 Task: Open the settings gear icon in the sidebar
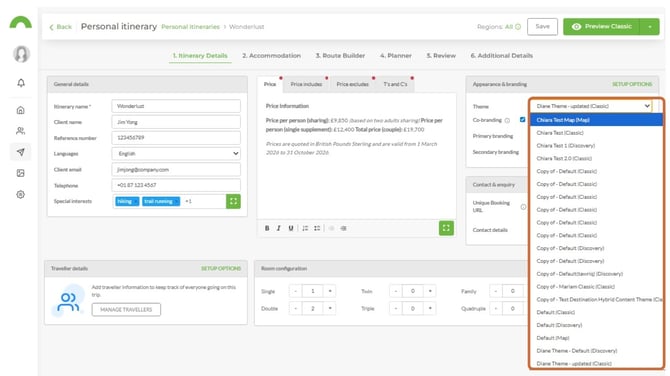pyautogui.click(x=21, y=194)
